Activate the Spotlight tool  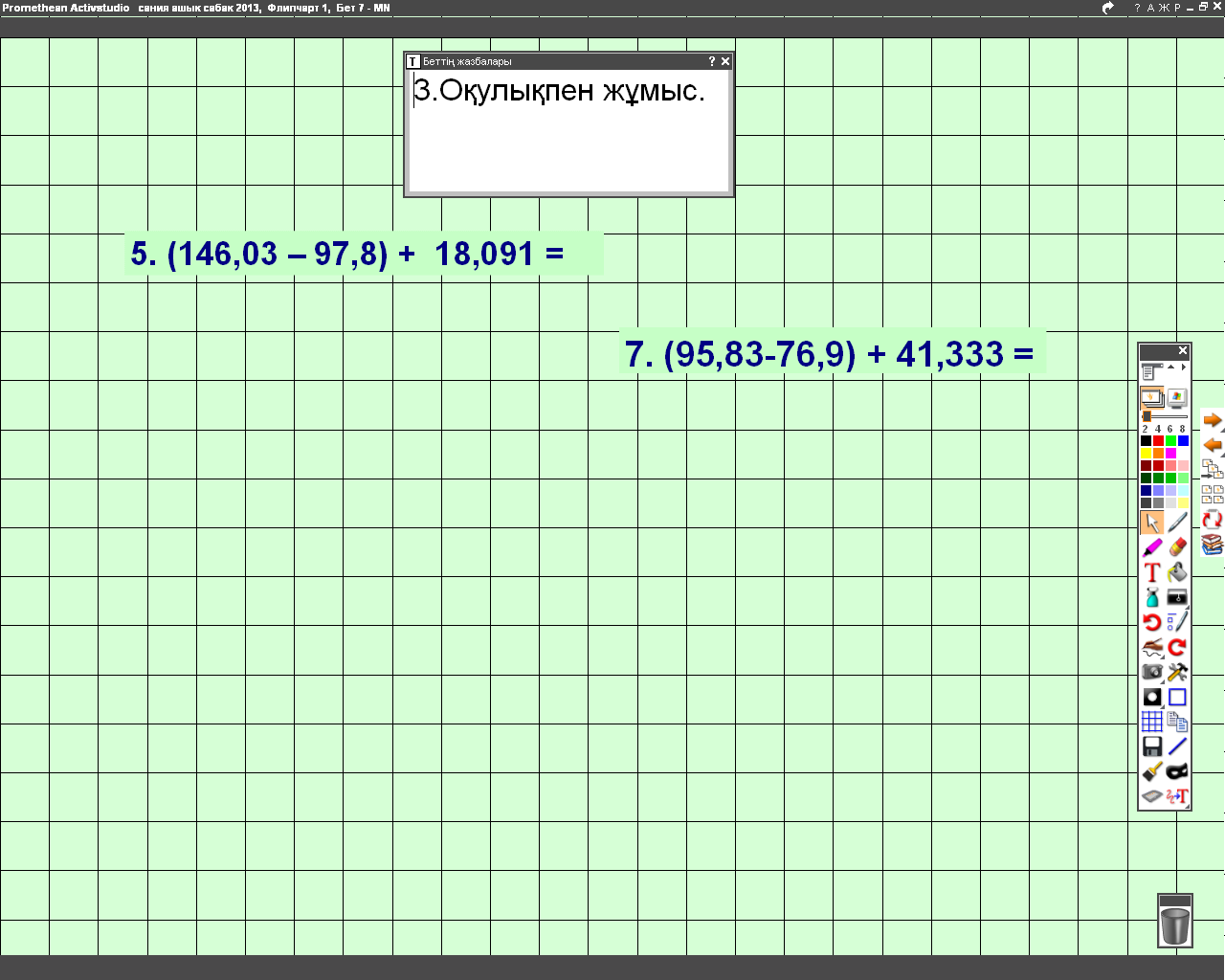coord(1152,697)
